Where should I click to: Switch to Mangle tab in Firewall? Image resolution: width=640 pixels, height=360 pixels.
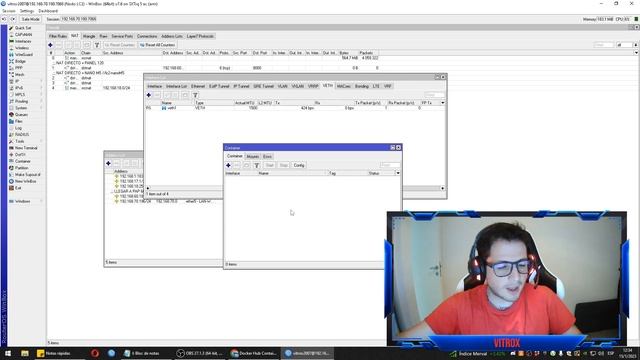[89, 36]
